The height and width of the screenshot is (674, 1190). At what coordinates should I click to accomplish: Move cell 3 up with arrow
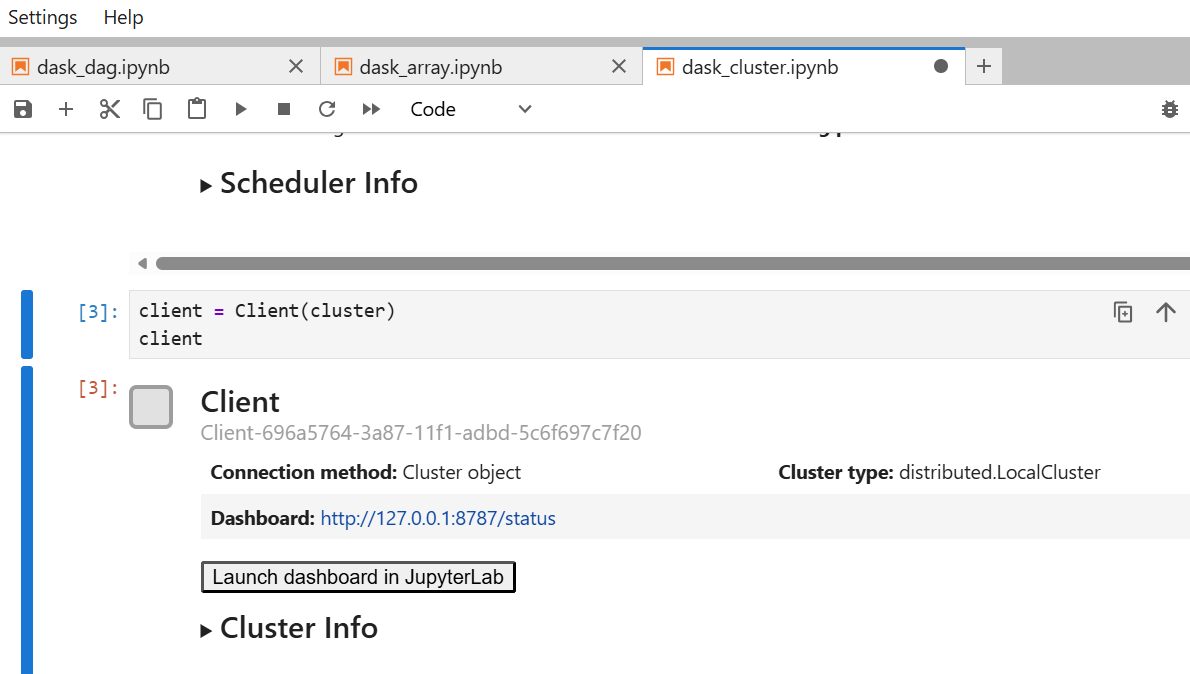click(x=1166, y=312)
